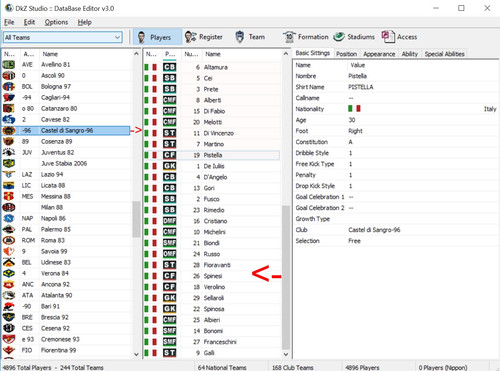The height and width of the screenshot is (371, 500).
Task: Select player Di Vincenzo
Action: click(213, 133)
